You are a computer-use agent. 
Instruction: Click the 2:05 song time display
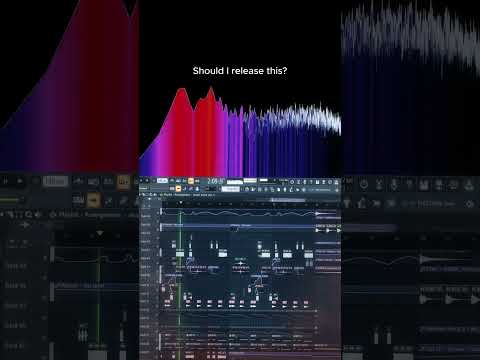pos(216,181)
